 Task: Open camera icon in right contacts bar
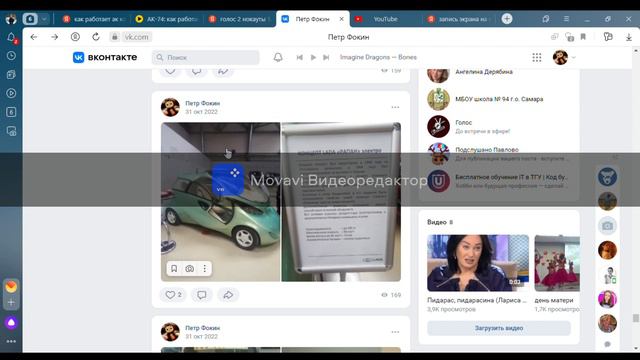(607, 226)
